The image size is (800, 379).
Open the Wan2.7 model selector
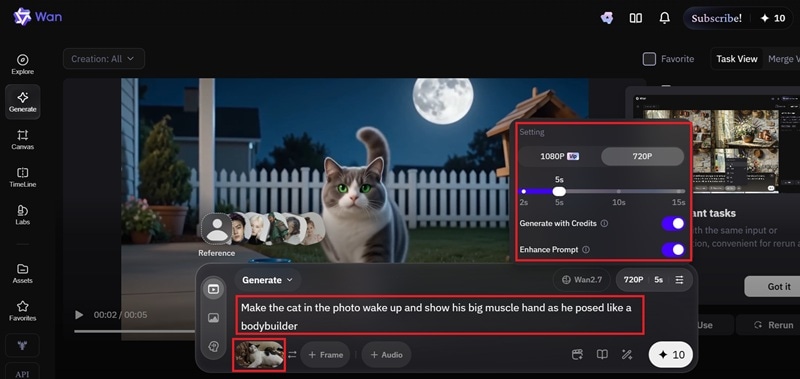[582, 280]
